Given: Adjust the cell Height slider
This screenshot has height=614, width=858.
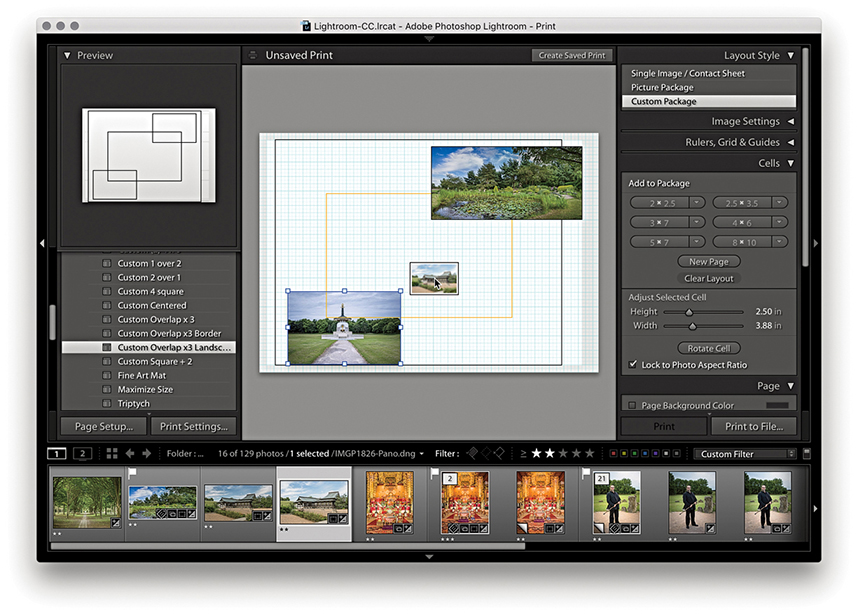Looking at the screenshot, I should [x=689, y=312].
